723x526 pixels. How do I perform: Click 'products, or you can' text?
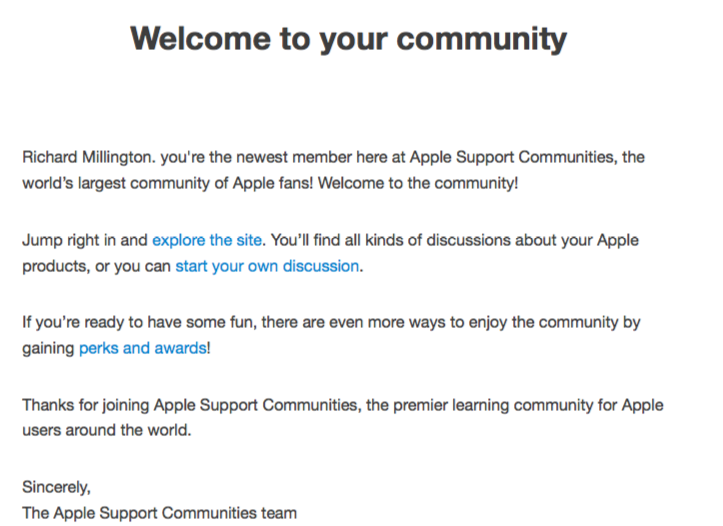(96, 266)
